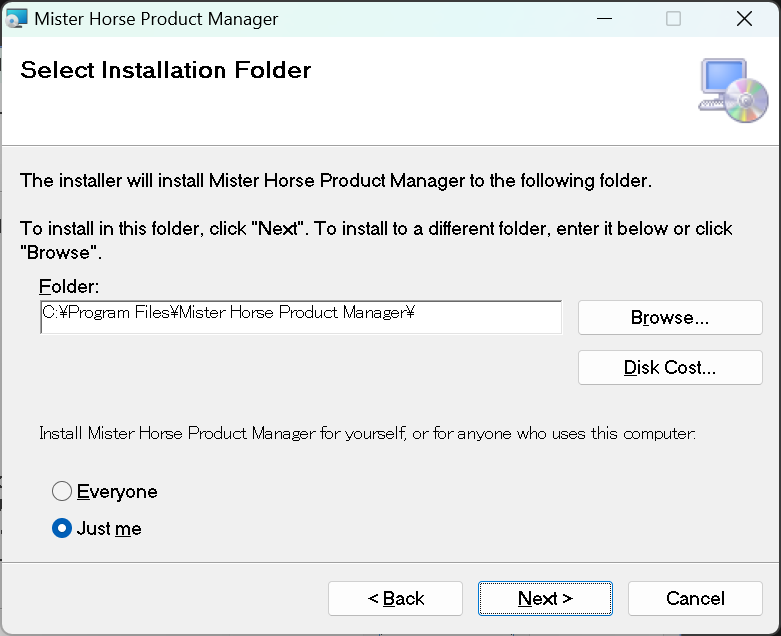The width and height of the screenshot is (781, 636).
Task: Click the 'installer will install' description line
Action: [336, 181]
